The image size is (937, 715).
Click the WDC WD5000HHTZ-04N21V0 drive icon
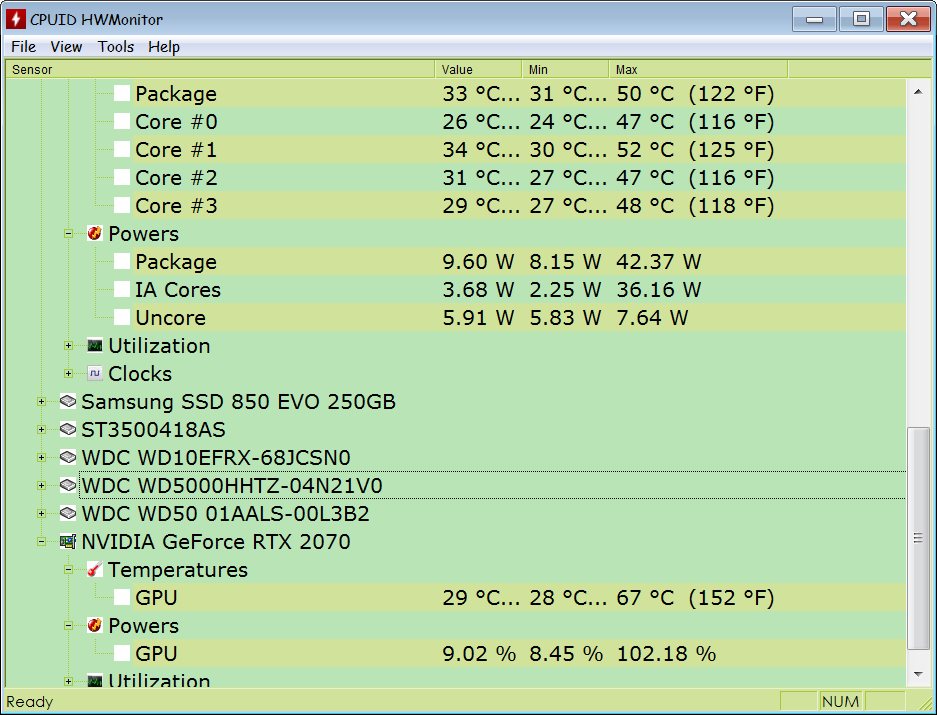(x=68, y=485)
